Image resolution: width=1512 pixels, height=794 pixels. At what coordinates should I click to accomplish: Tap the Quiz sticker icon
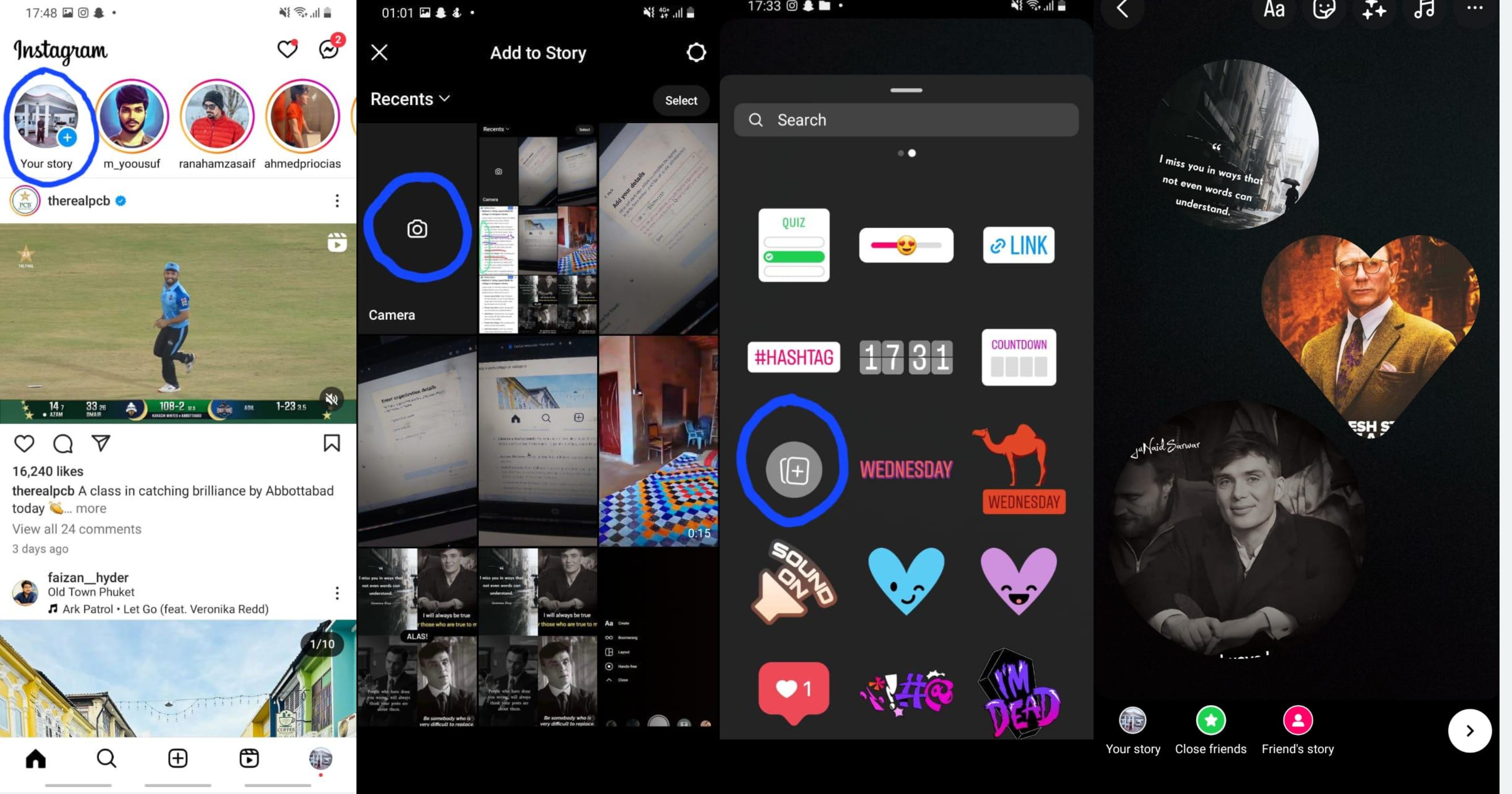(x=793, y=244)
